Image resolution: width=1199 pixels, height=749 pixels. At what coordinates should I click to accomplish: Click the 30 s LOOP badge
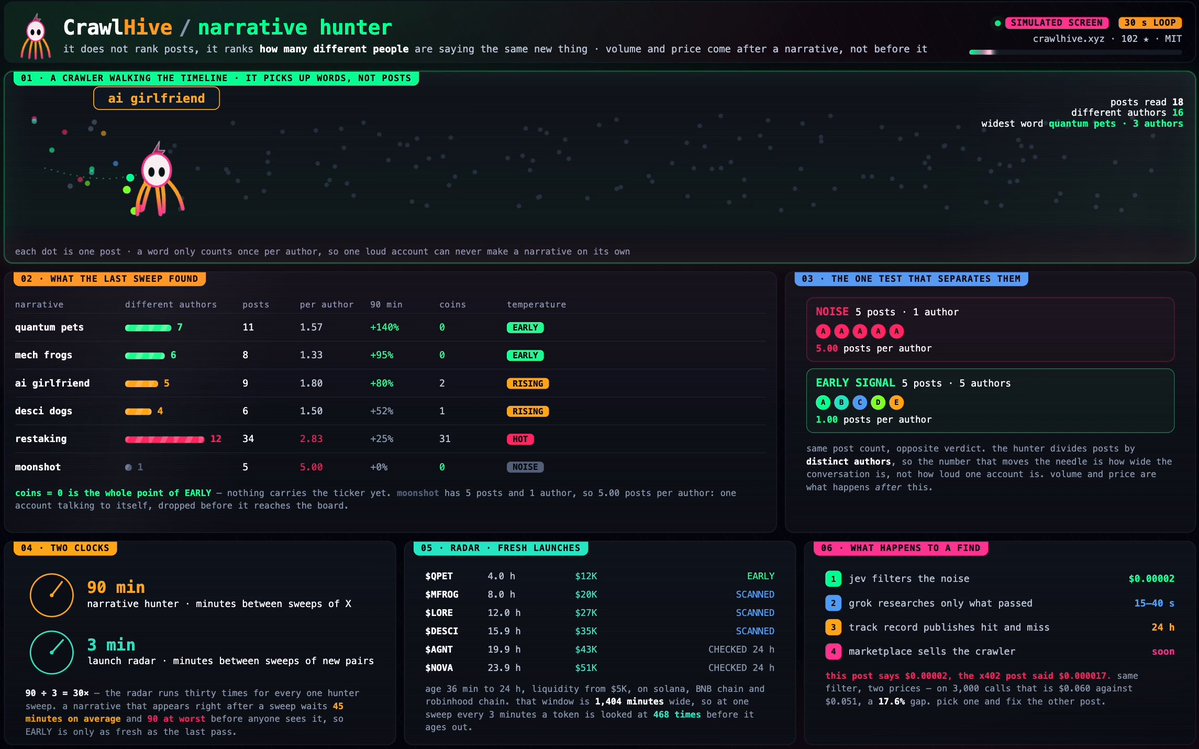point(1149,23)
